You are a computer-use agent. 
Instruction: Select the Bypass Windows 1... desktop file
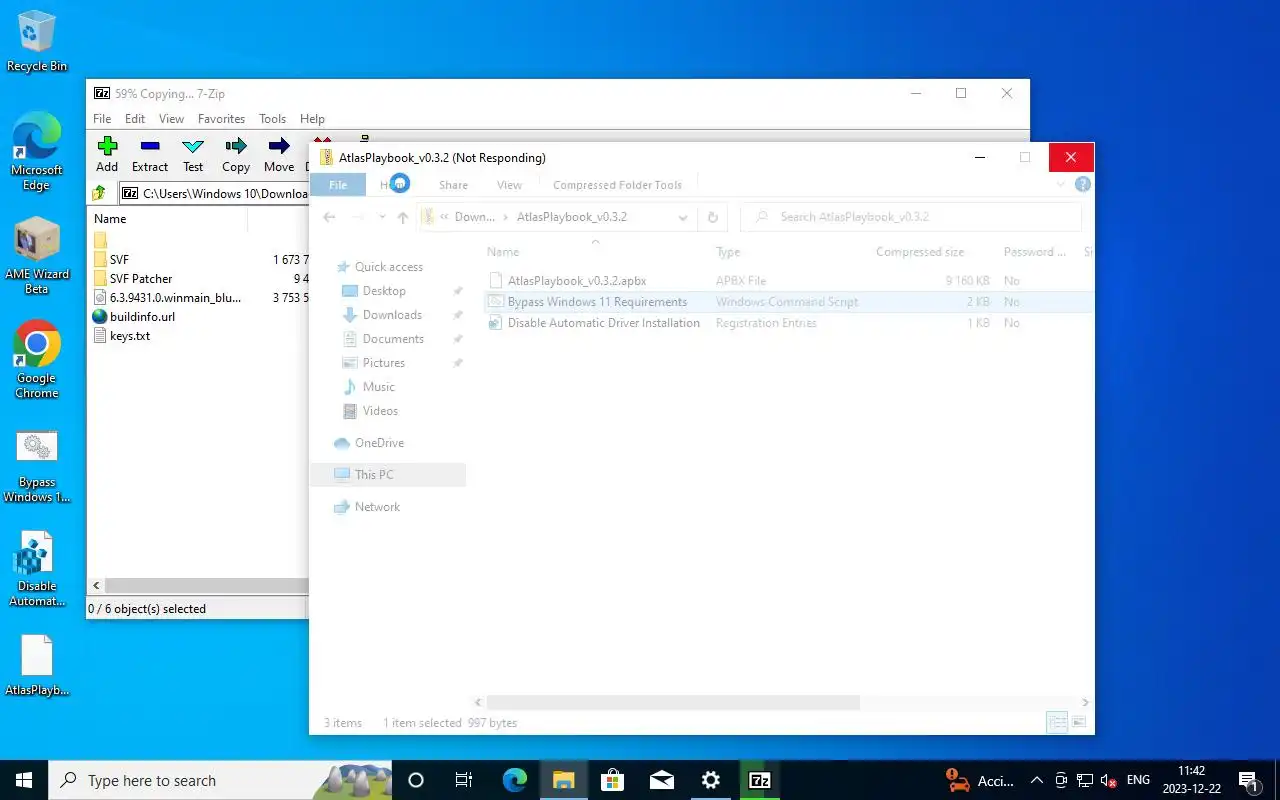pos(37,465)
